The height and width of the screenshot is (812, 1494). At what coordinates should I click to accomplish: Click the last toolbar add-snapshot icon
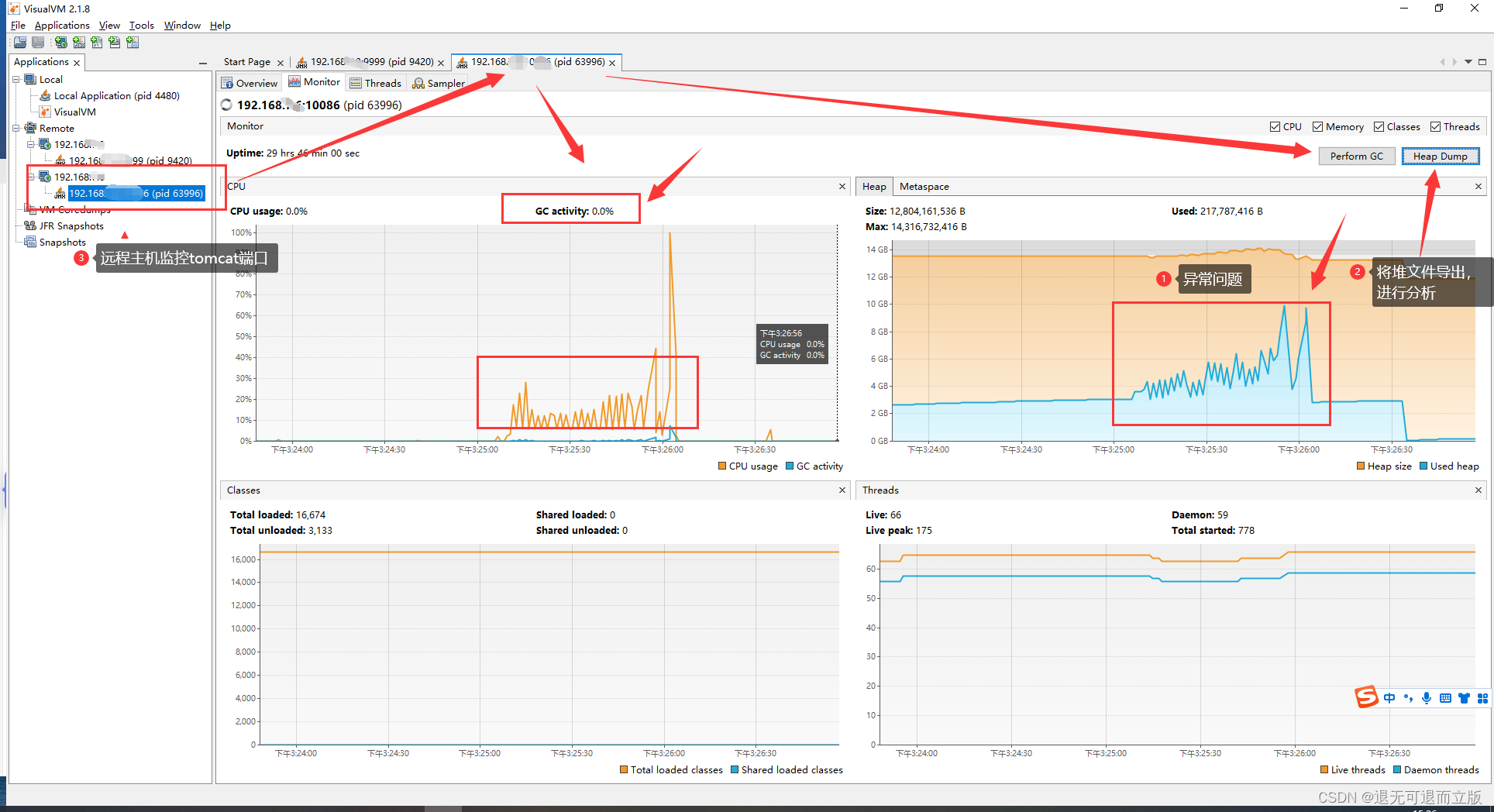click(x=133, y=43)
